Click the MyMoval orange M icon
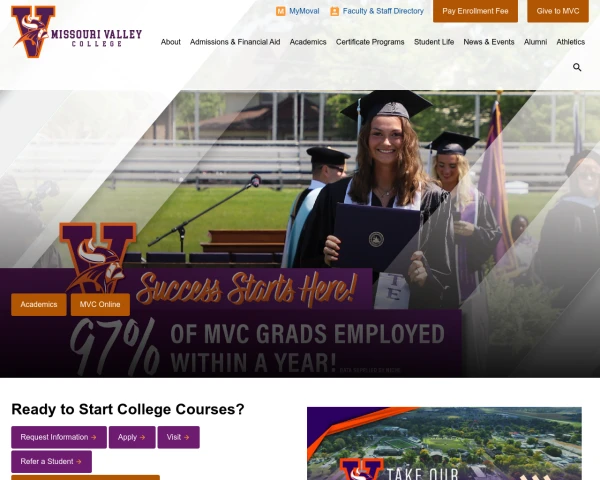The height and width of the screenshot is (480, 600). [x=280, y=11]
